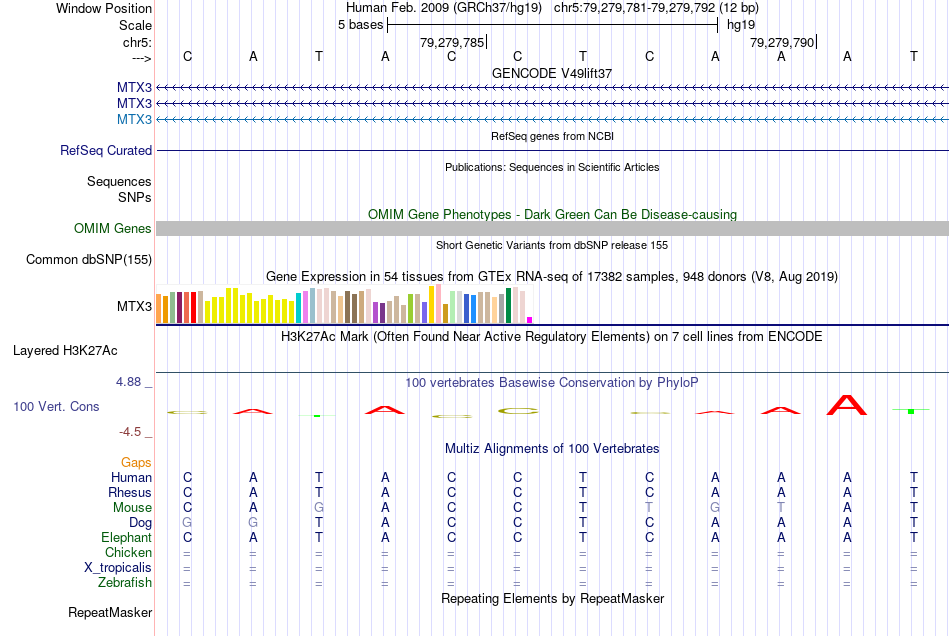Click the Layered H3K27Ac track label
The width and height of the screenshot is (950, 636).
(x=65, y=351)
